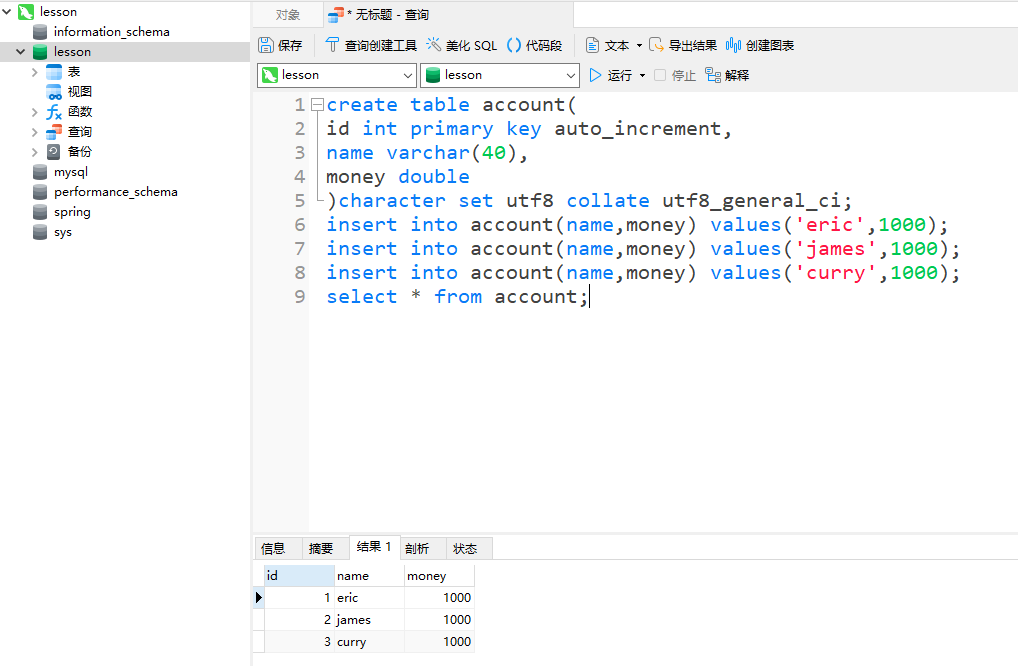Collapse the create table code fold
This screenshot has width=1018, height=666.
317,105
